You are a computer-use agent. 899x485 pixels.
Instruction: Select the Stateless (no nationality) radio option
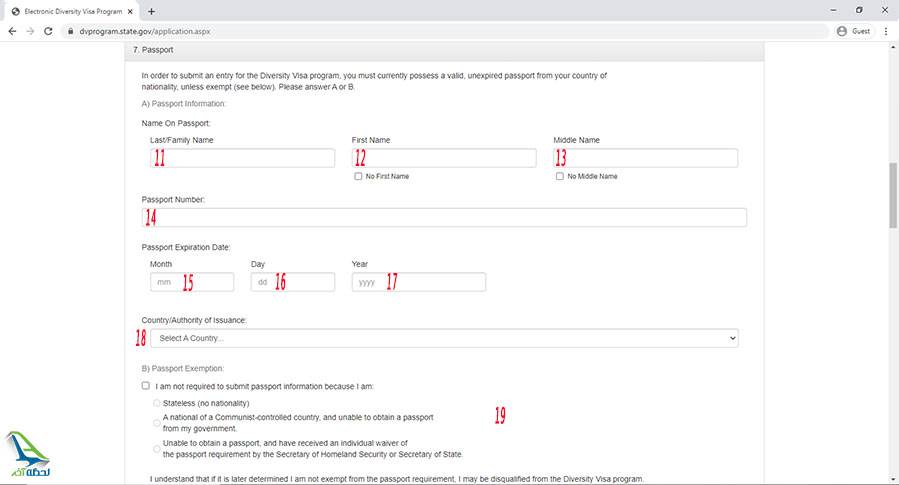[156, 403]
